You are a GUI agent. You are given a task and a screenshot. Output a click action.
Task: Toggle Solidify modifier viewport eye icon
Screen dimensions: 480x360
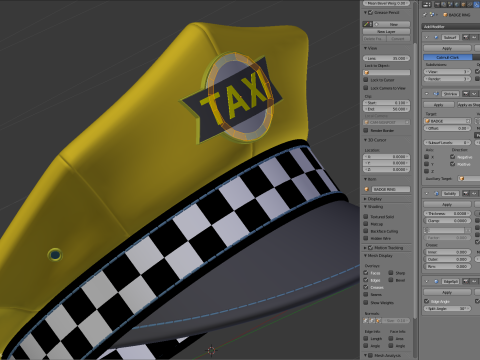474,193
